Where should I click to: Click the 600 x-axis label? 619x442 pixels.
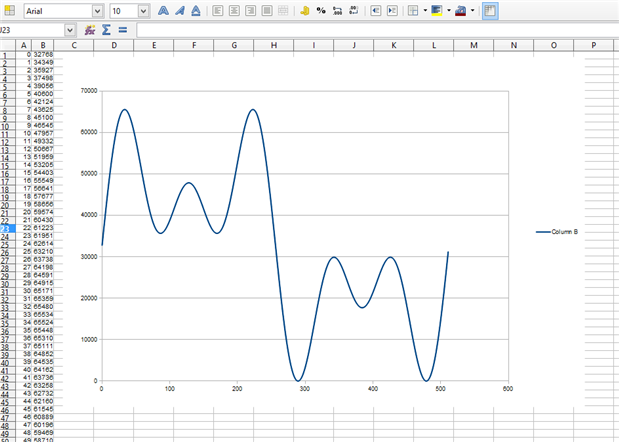click(x=508, y=389)
